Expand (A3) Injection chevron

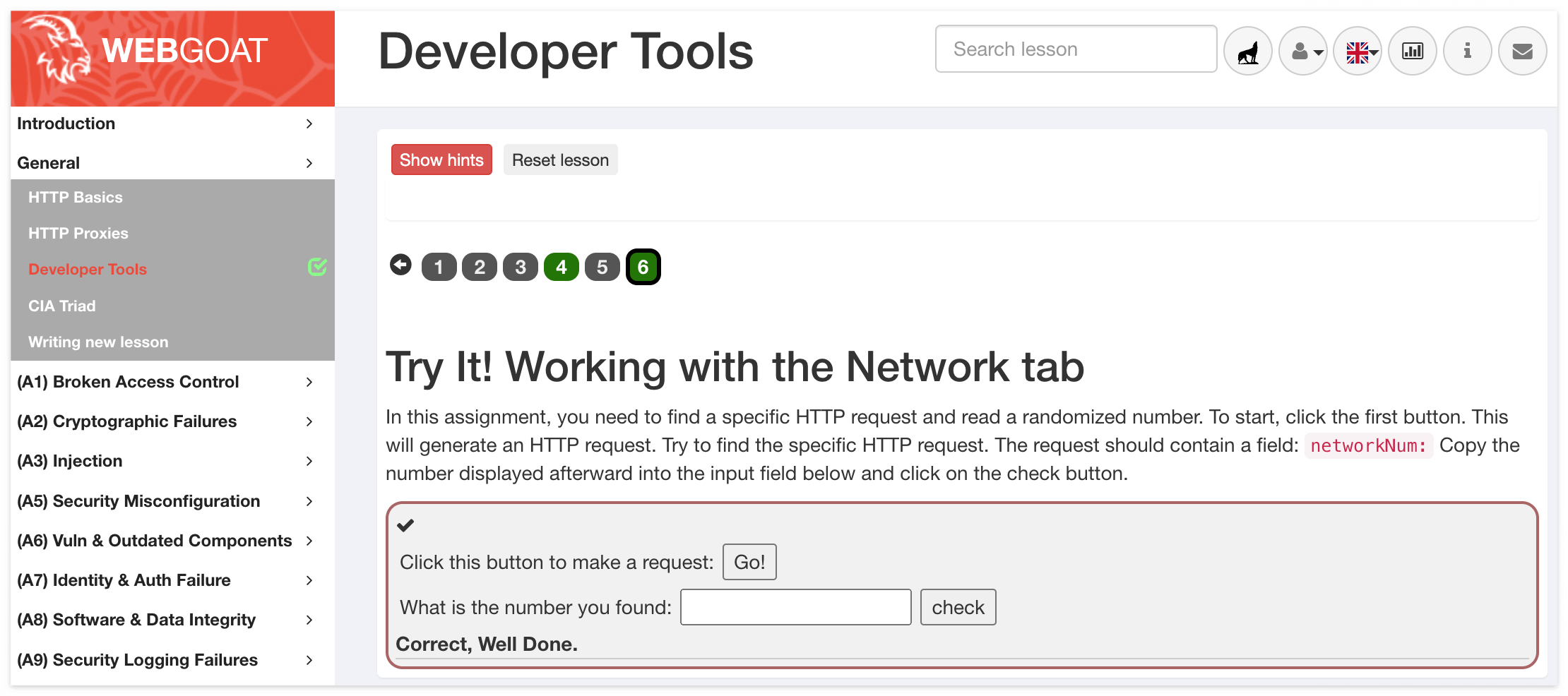coord(309,461)
